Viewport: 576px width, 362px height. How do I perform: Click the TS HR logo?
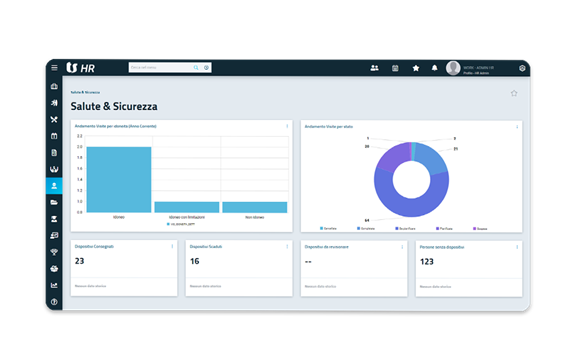(80, 68)
